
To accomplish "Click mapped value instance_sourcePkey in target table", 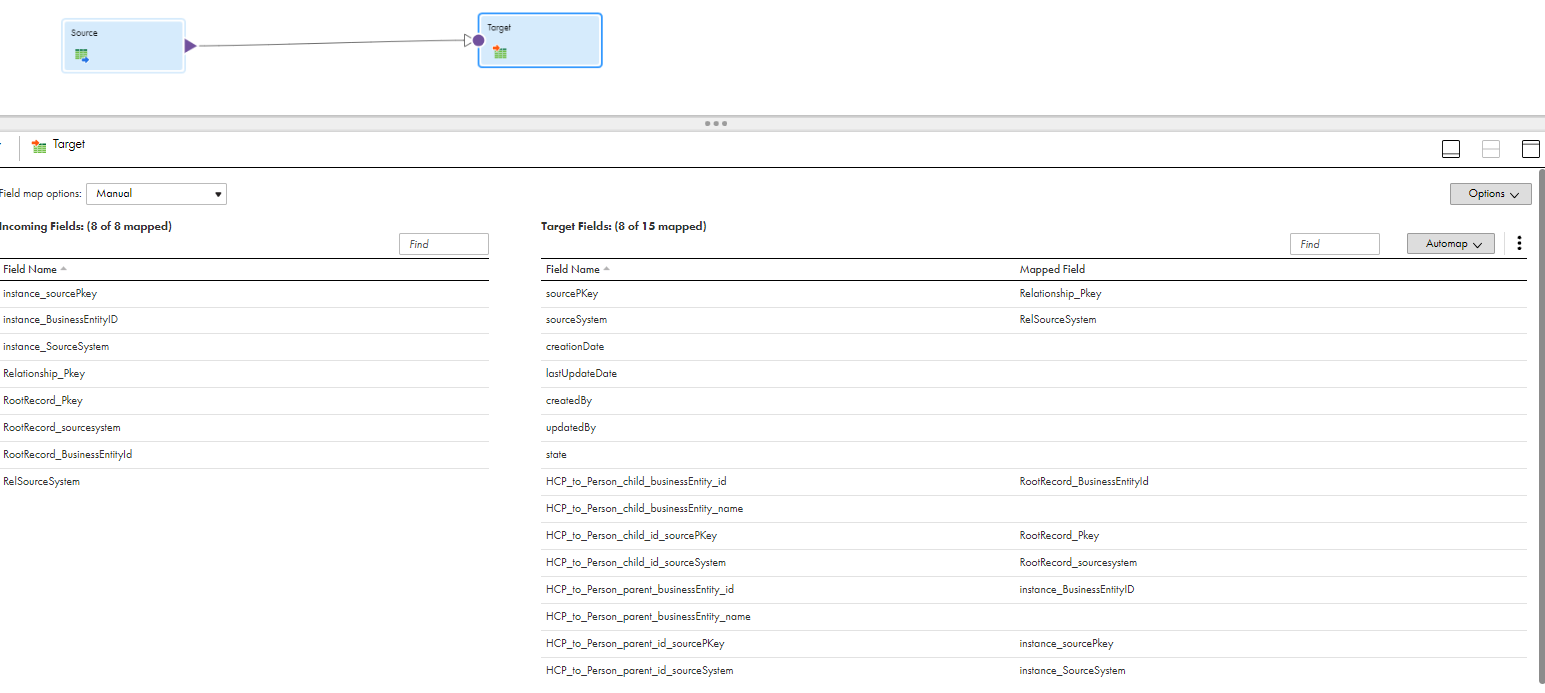I will tap(1066, 644).
